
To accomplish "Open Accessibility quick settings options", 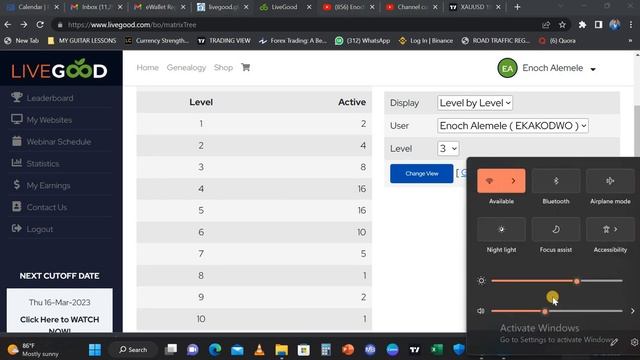I will tap(610, 229).
